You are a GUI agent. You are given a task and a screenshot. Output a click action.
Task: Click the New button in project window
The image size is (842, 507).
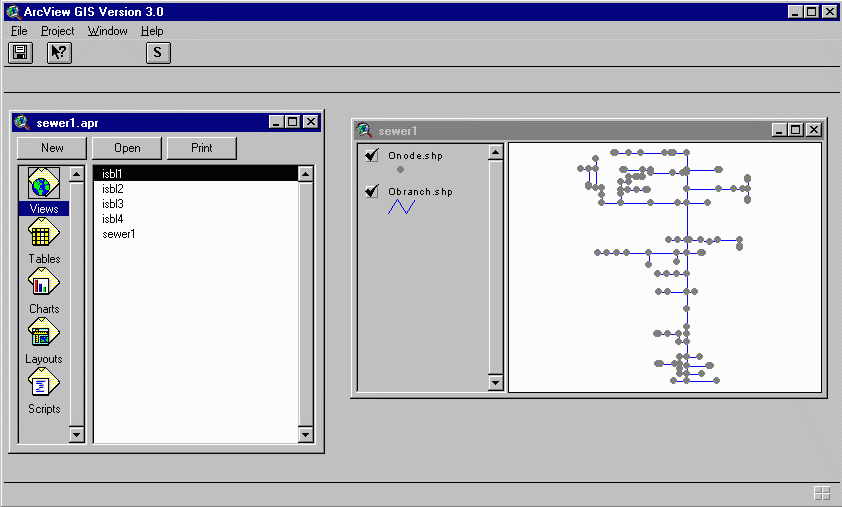pos(52,148)
